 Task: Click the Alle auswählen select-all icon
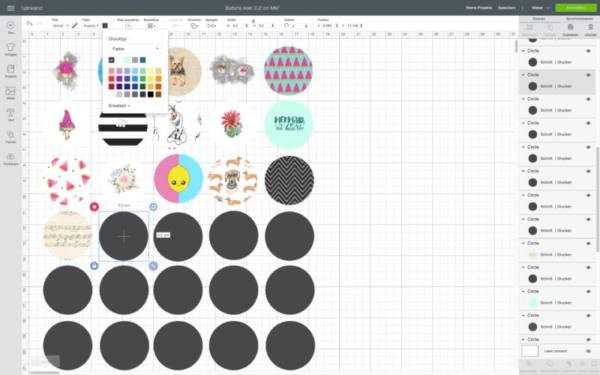(x=129, y=26)
